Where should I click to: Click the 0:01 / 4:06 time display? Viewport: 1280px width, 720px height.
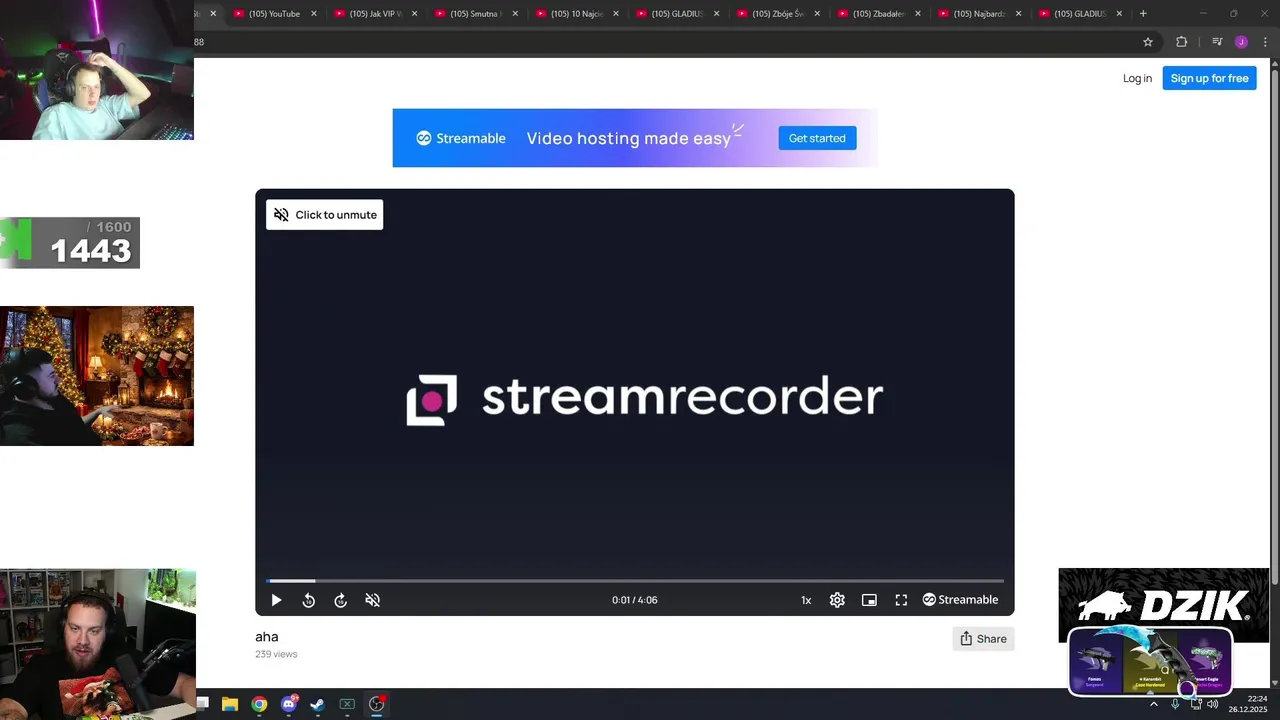pos(635,600)
